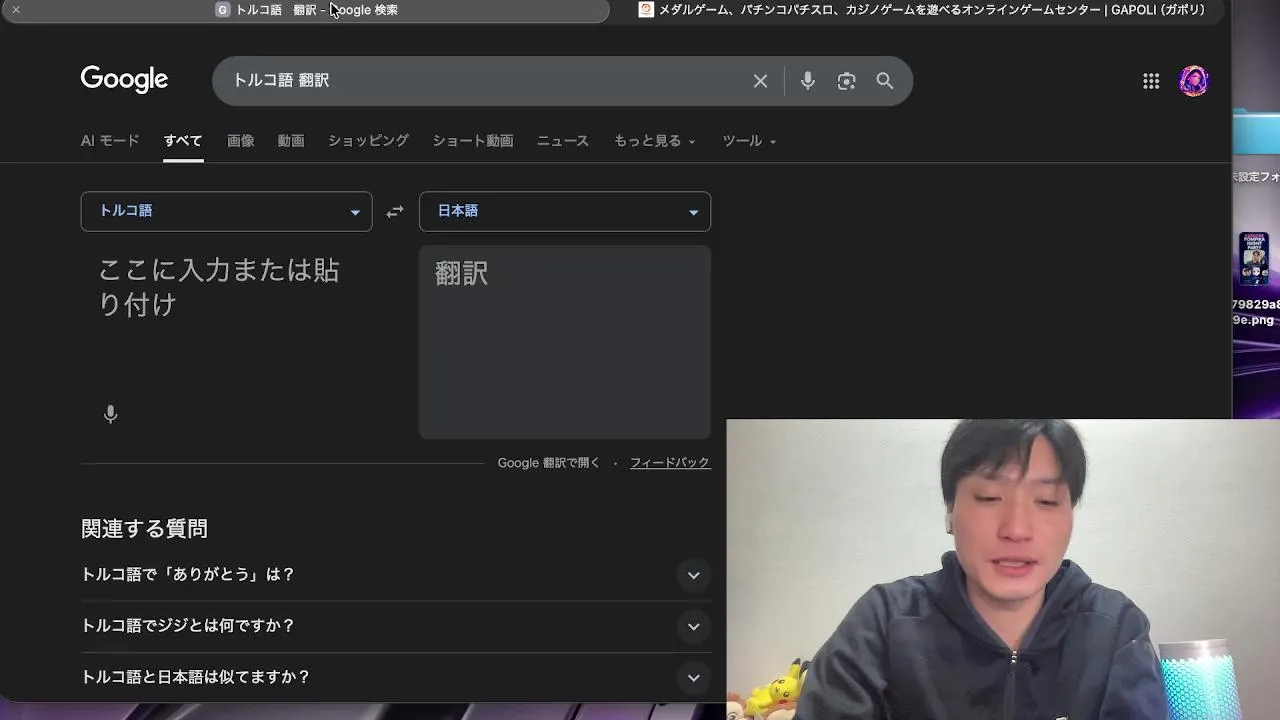Viewport: 1280px width, 720px height.
Task: Click the Google logo
Action: coord(124,80)
